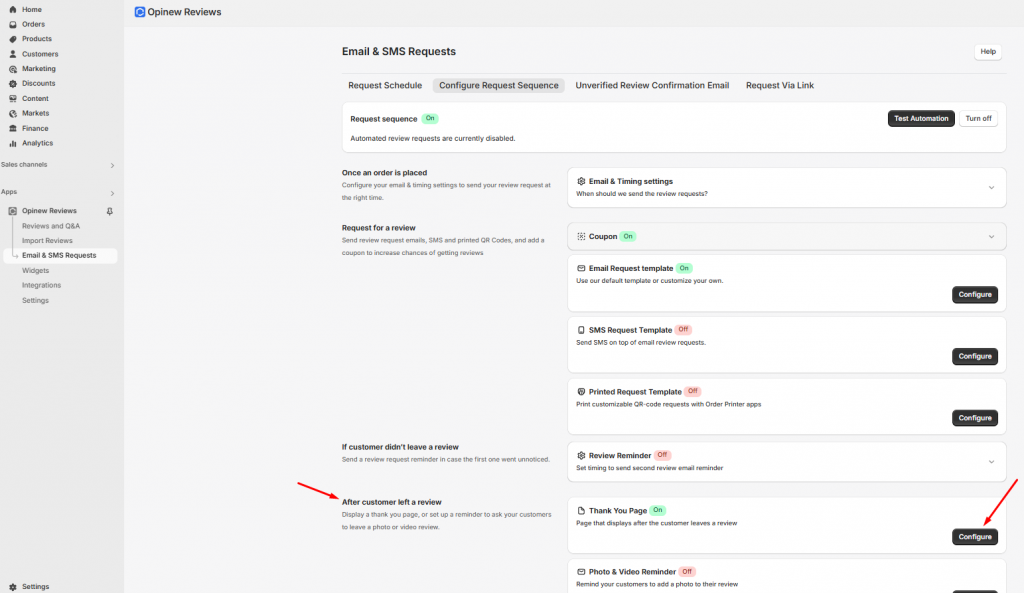This screenshot has height=593, width=1024.
Task: Click the Off badge on Photo & Video Reminder
Action: click(x=687, y=571)
